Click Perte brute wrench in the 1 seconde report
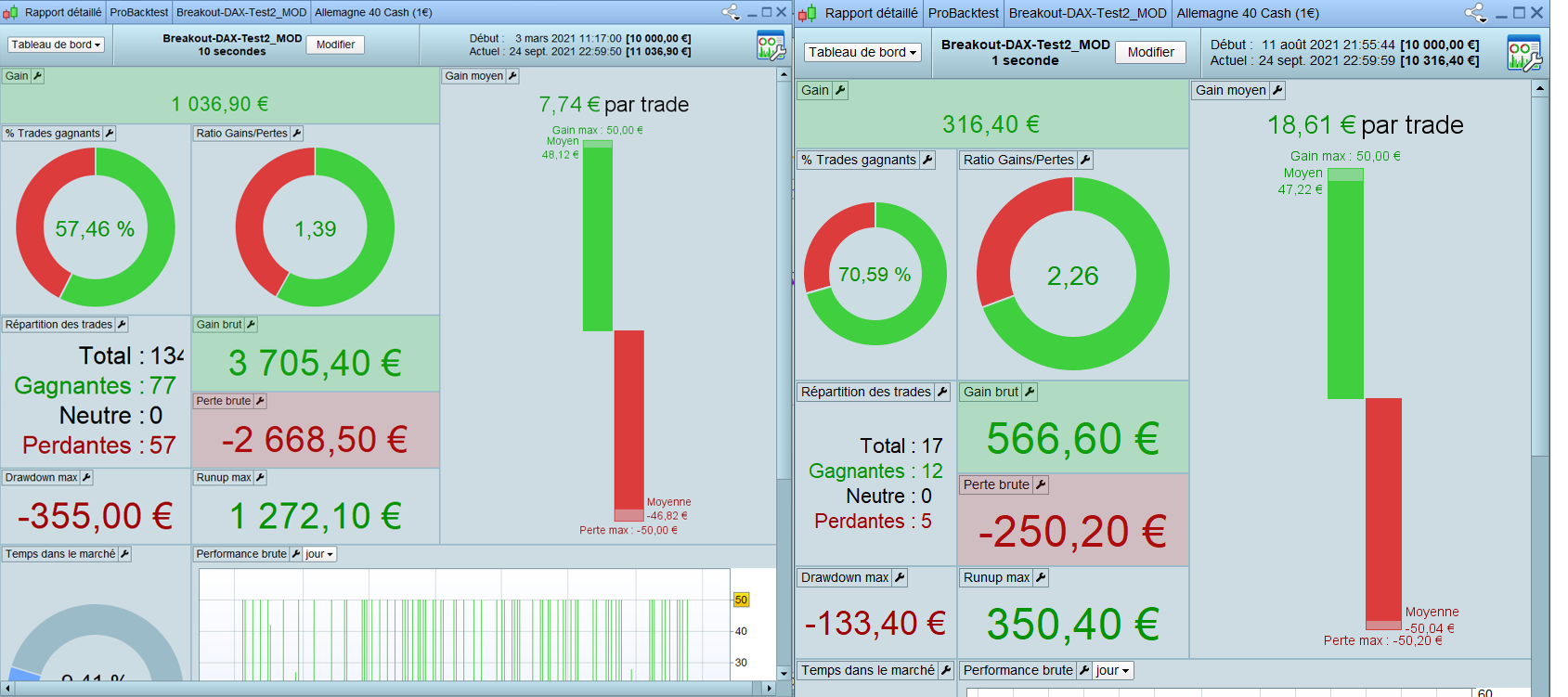Viewport: 1568px width, 697px height. [1041, 484]
